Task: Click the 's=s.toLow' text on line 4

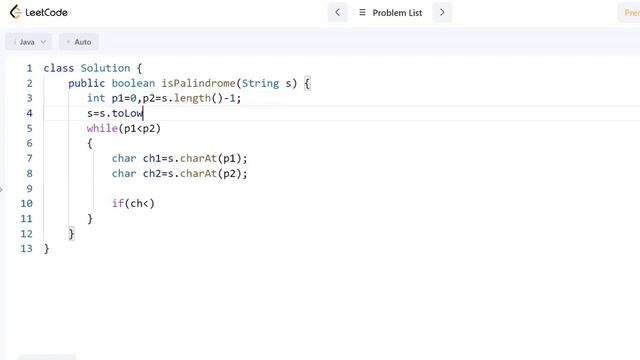Action: (115, 113)
